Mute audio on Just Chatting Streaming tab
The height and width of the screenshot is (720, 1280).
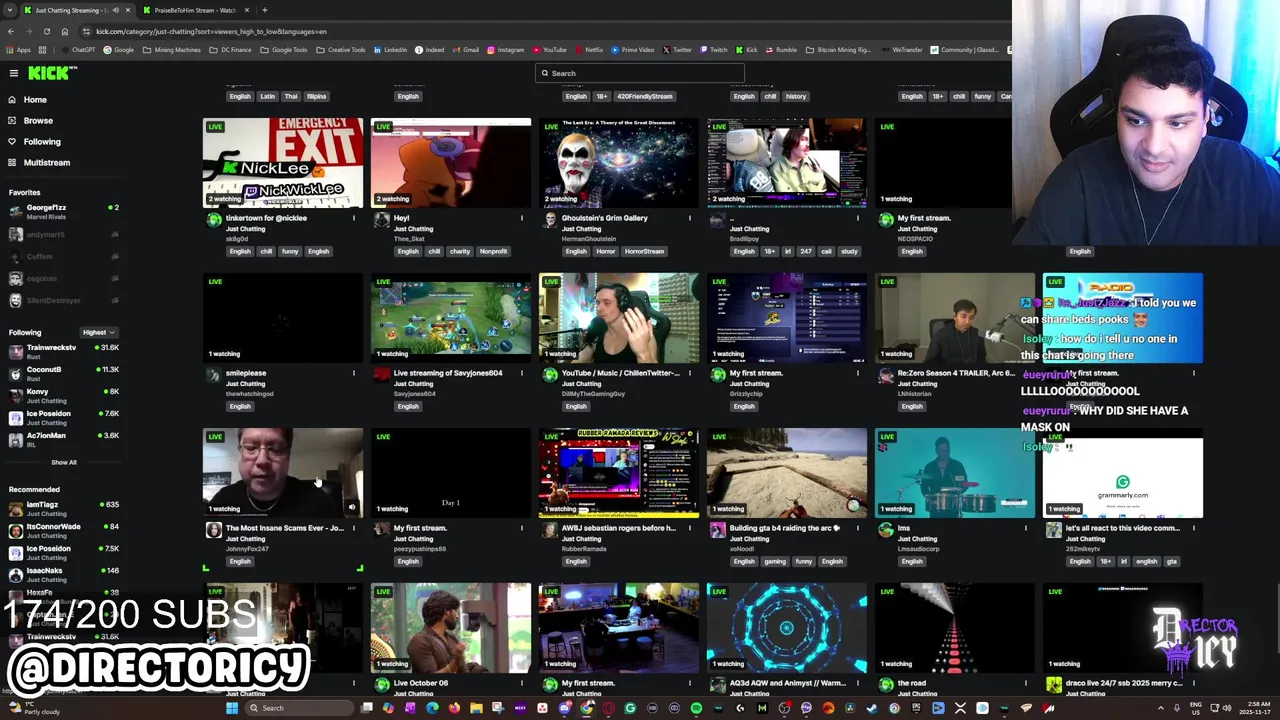point(116,10)
